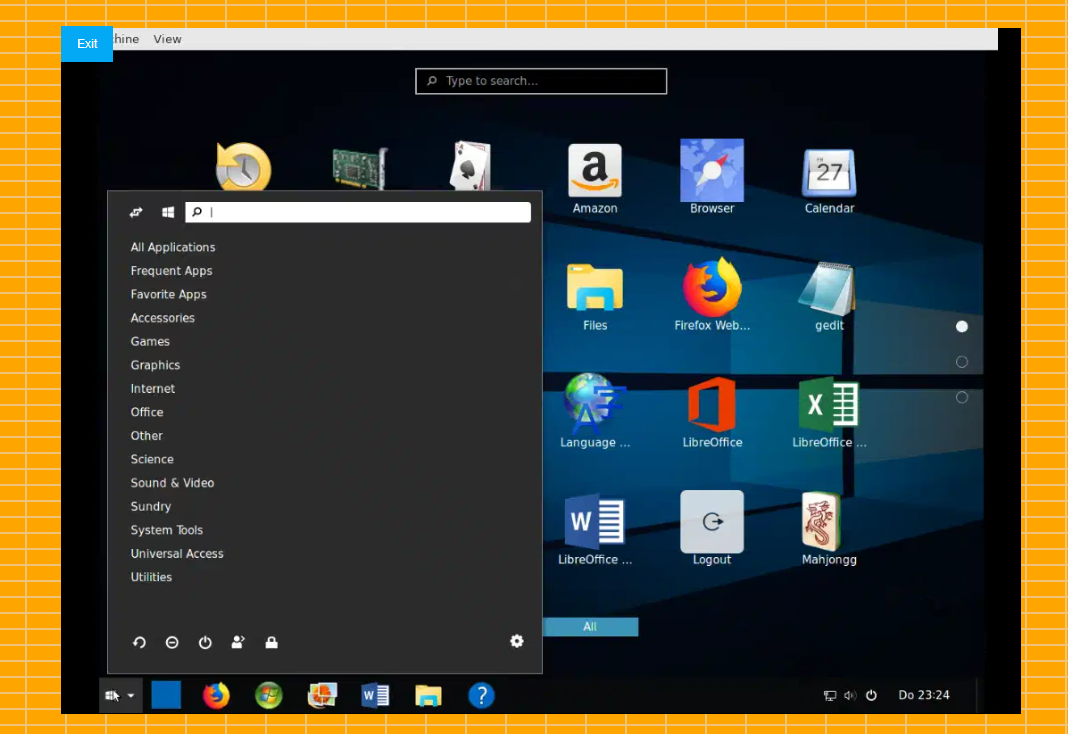This screenshot has height=734, width=1068.
Task: Show Frequent Apps in the menu
Action: pyautogui.click(x=172, y=271)
